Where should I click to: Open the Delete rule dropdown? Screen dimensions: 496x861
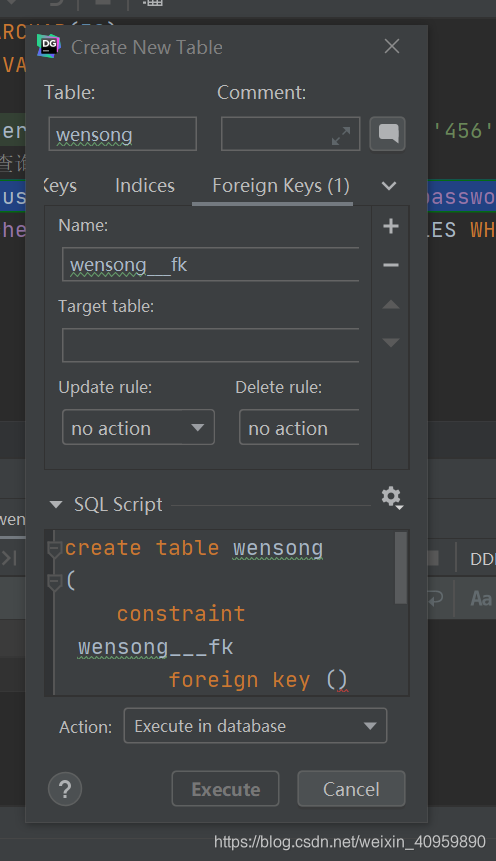(x=299, y=427)
